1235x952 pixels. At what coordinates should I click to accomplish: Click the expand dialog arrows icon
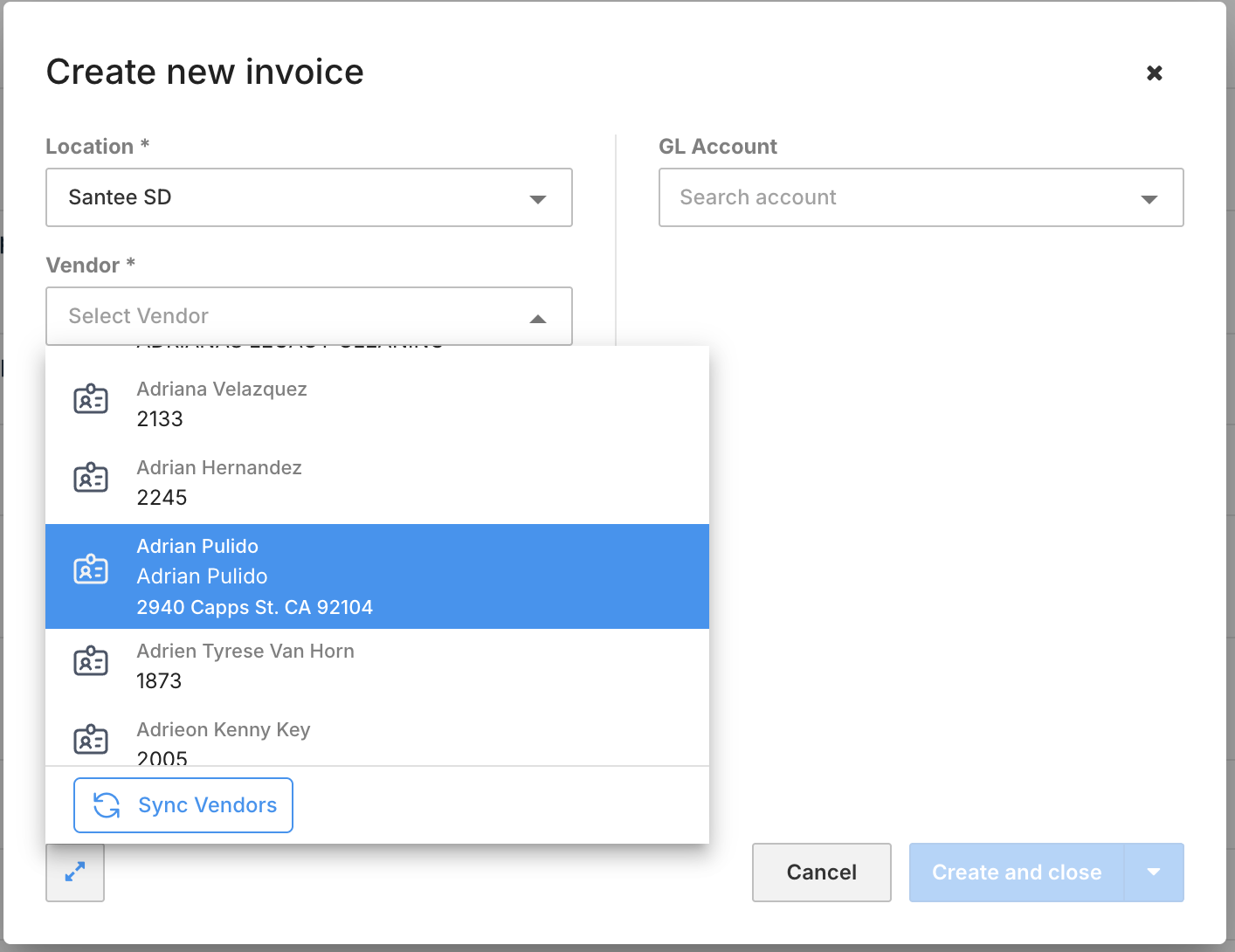pos(75,872)
